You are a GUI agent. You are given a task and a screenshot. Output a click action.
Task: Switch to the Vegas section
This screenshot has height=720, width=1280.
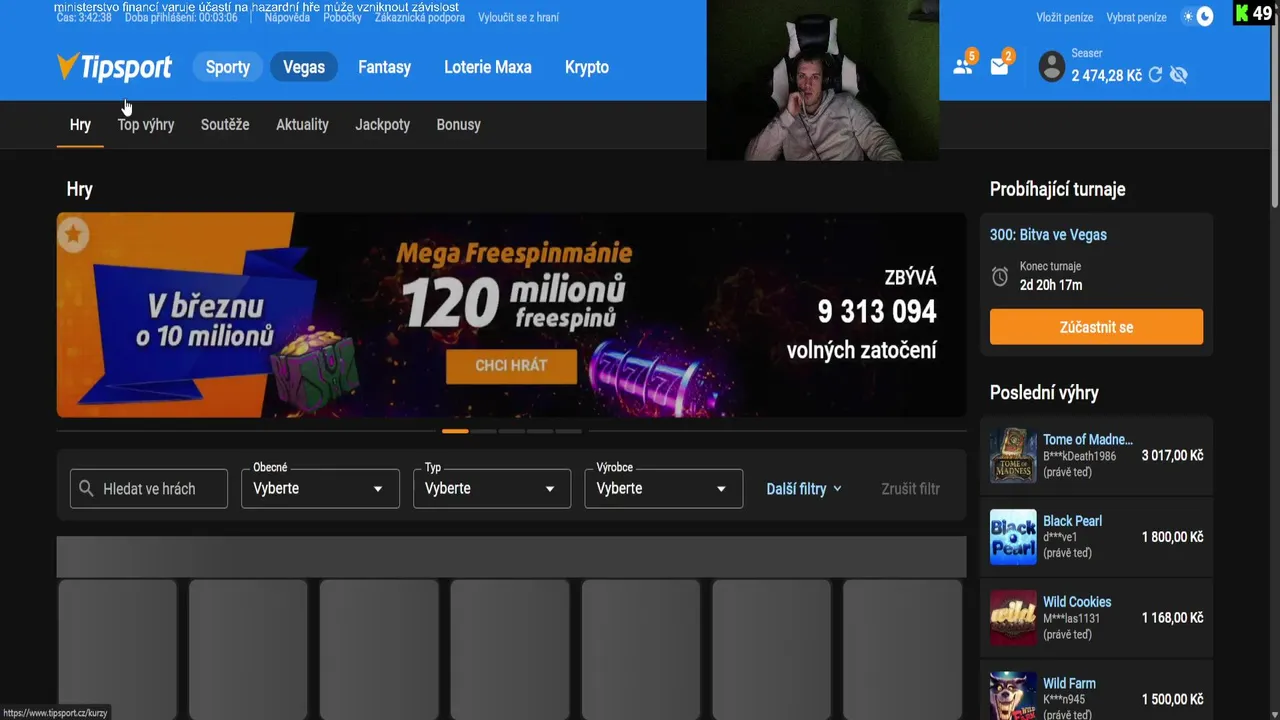(x=304, y=67)
